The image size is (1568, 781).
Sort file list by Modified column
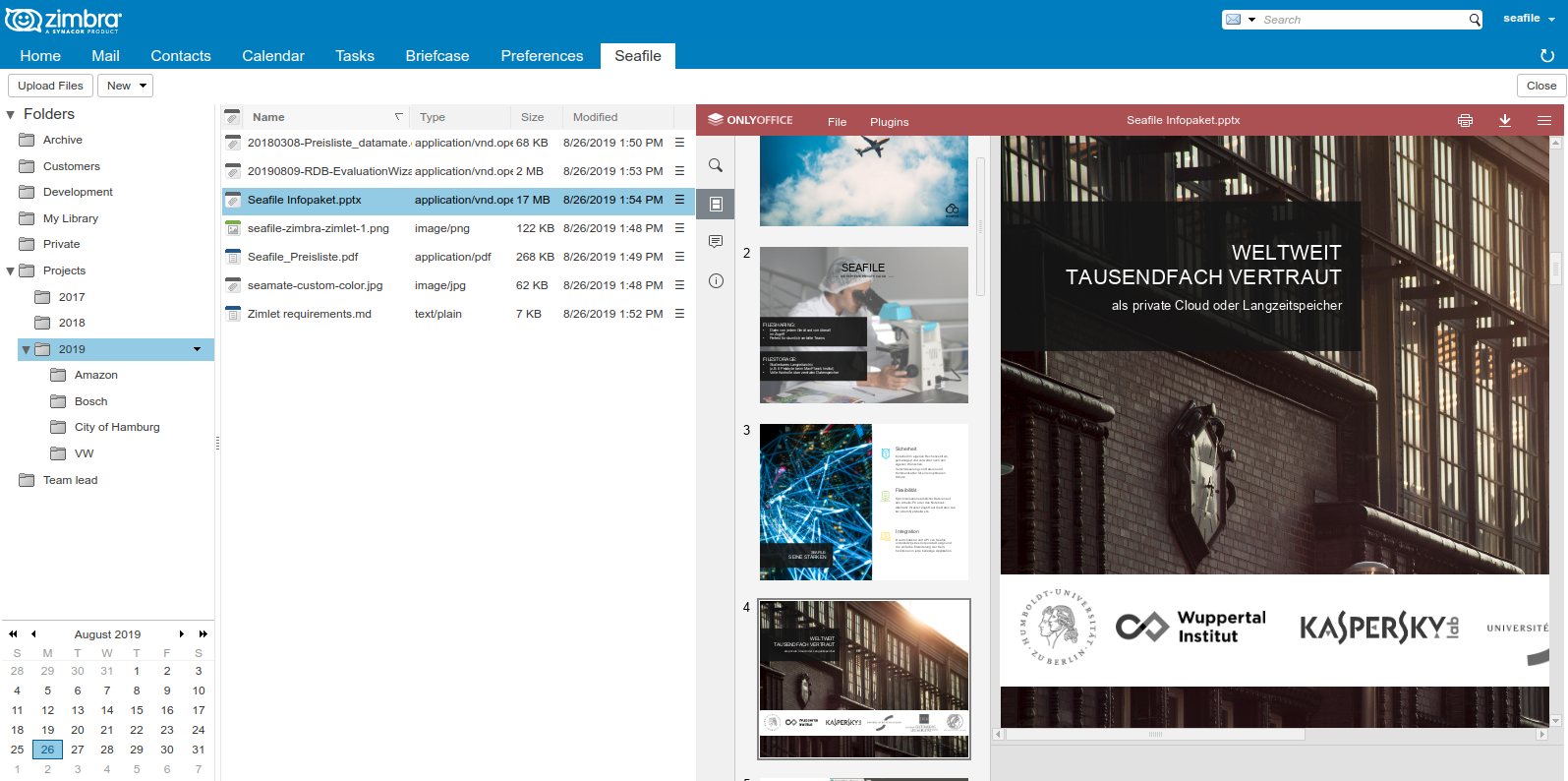[x=617, y=117]
